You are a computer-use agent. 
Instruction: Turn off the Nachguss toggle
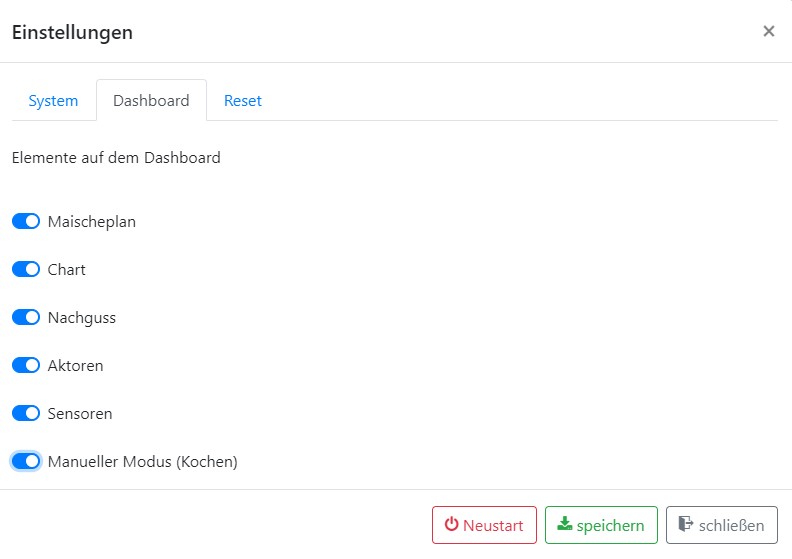click(x=26, y=318)
